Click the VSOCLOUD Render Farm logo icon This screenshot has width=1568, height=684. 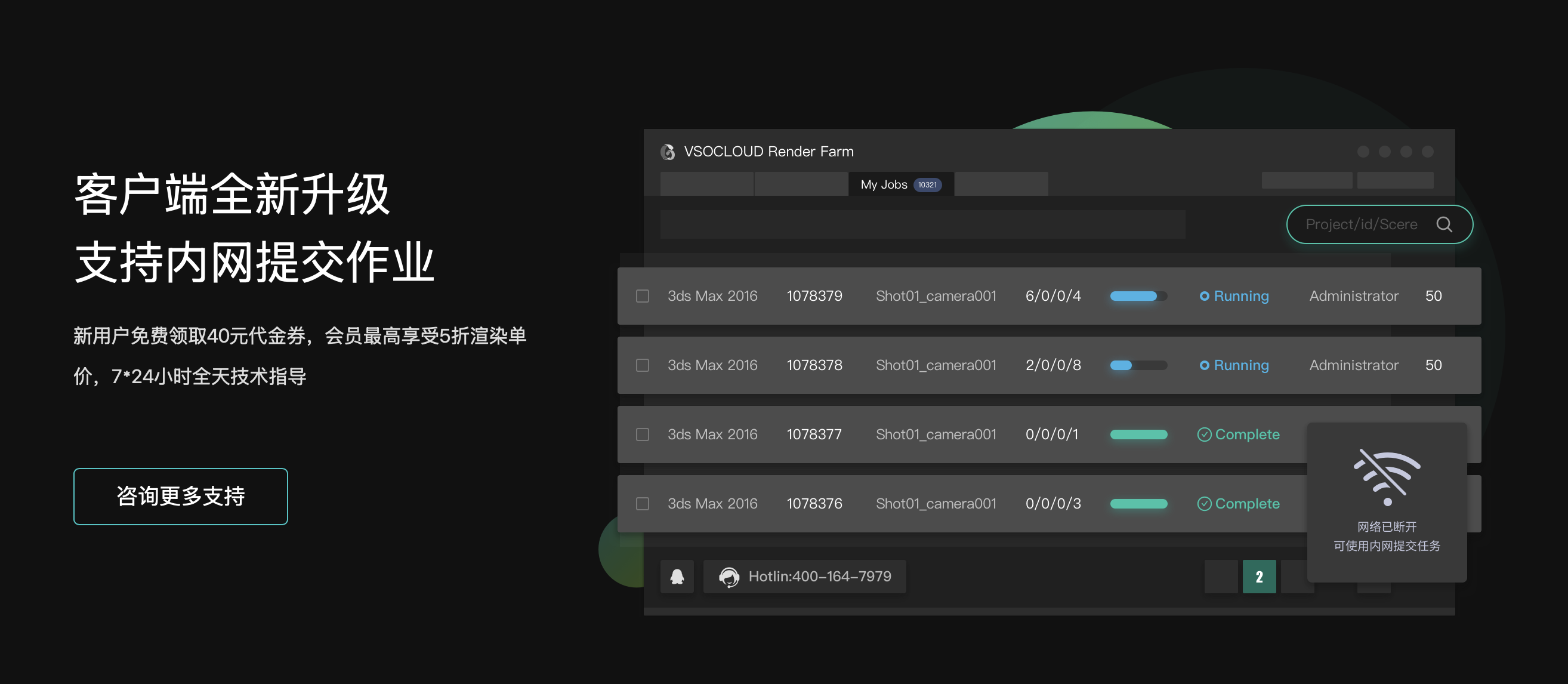pos(667,152)
